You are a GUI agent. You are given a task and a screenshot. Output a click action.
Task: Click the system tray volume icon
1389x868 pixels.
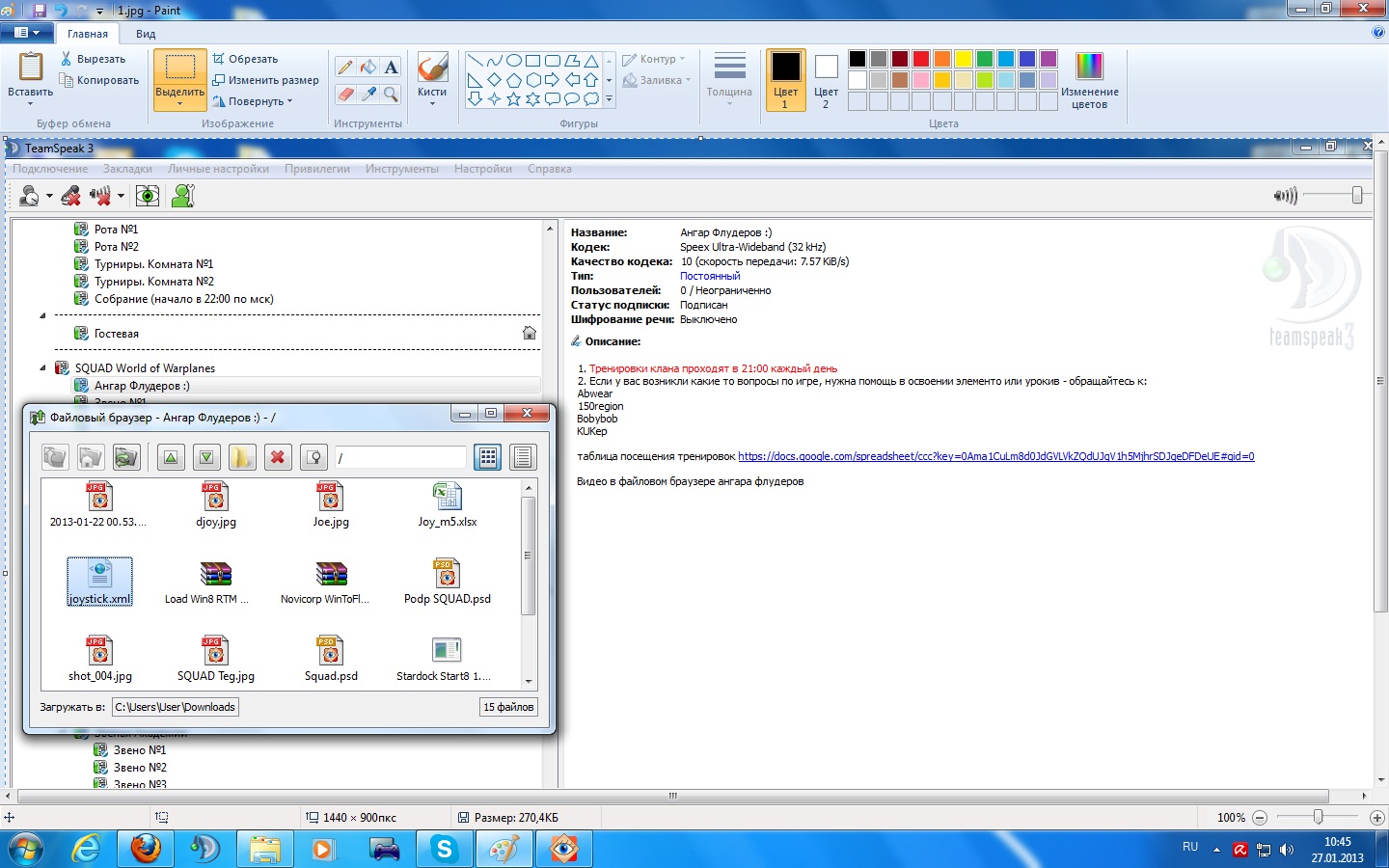(x=1287, y=850)
